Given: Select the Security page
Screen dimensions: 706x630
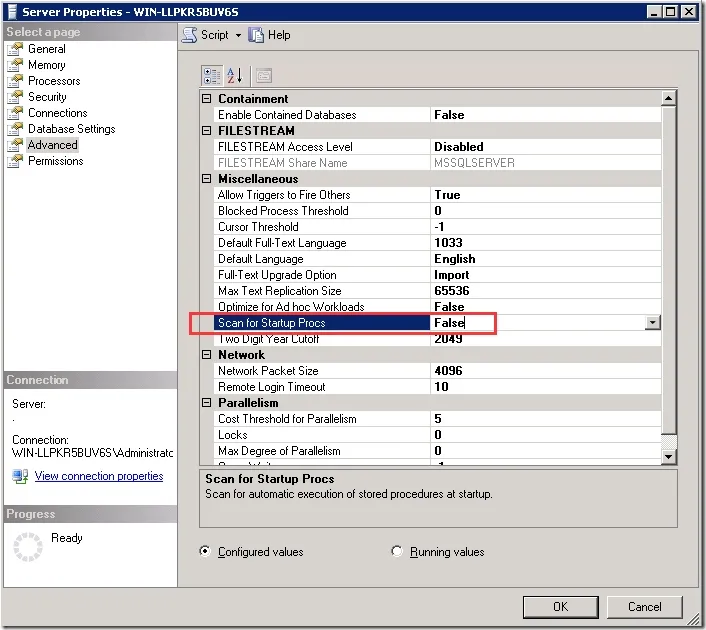Looking at the screenshot, I should [x=47, y=97].
